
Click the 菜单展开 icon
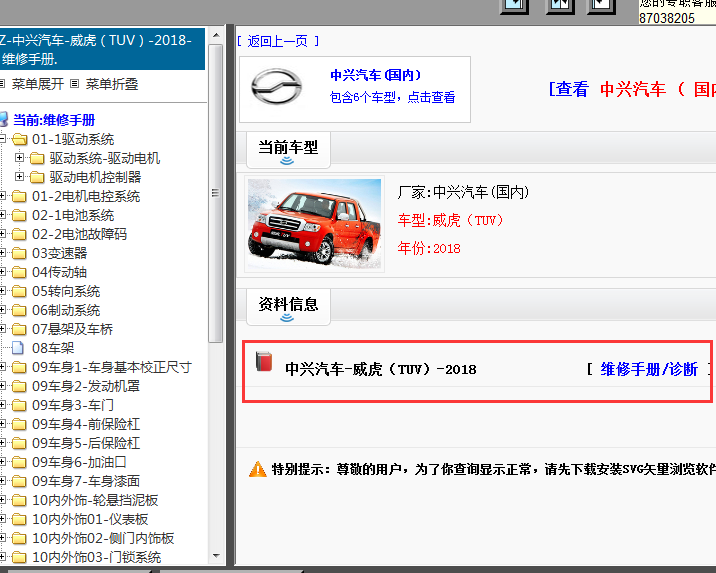tap(2, 84)
